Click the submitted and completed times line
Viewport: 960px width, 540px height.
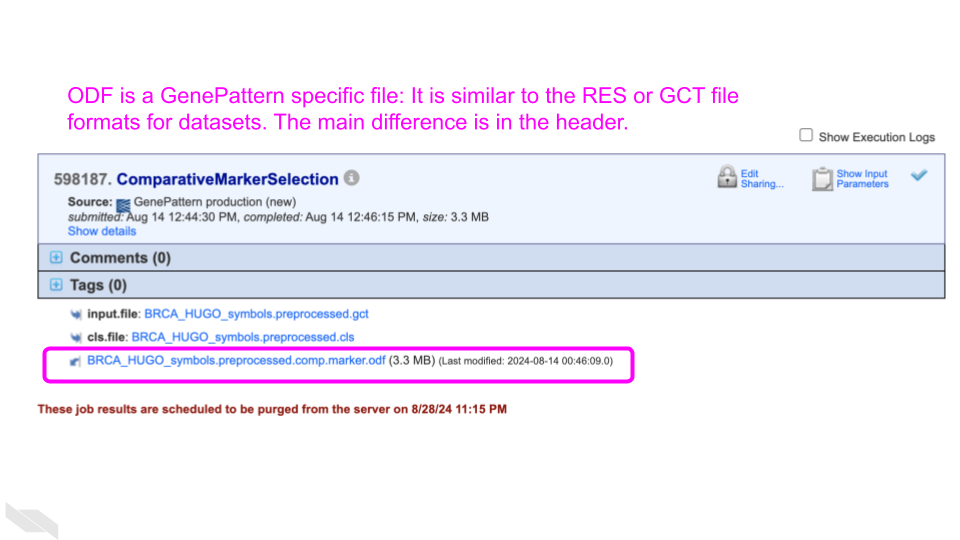(278, 217)
